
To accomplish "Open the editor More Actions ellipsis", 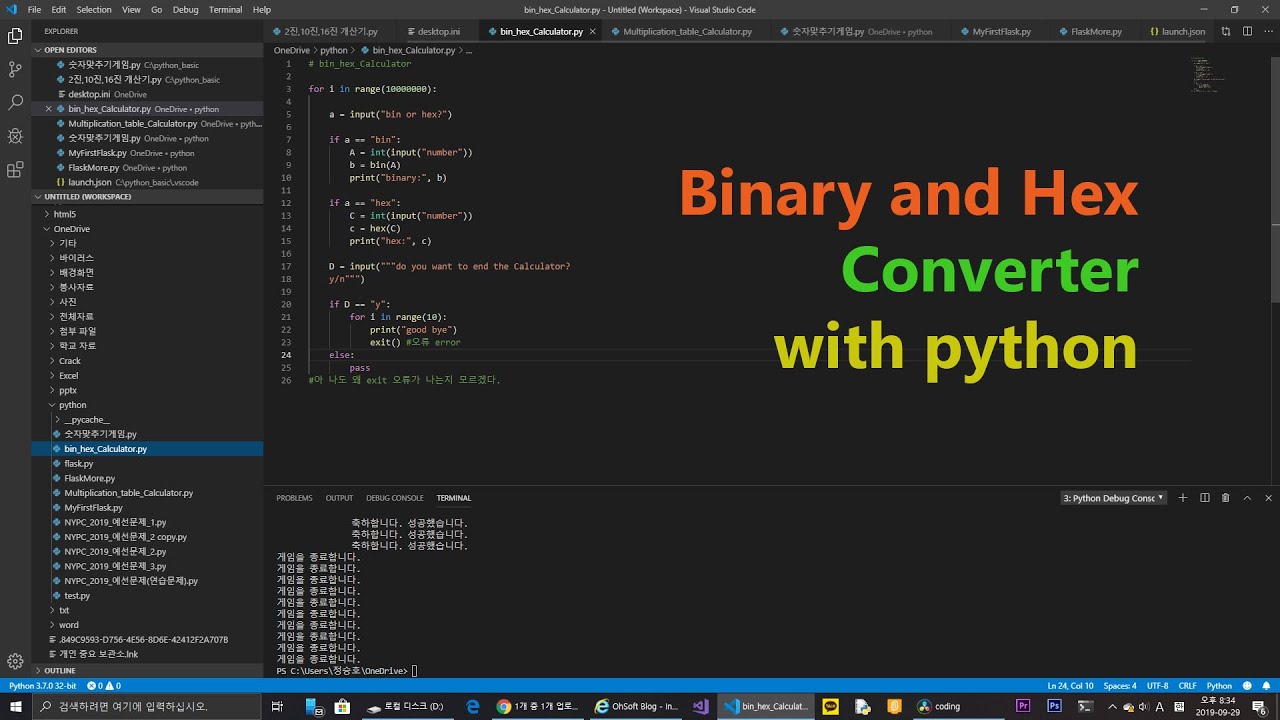I will [x=1268, y=31].
